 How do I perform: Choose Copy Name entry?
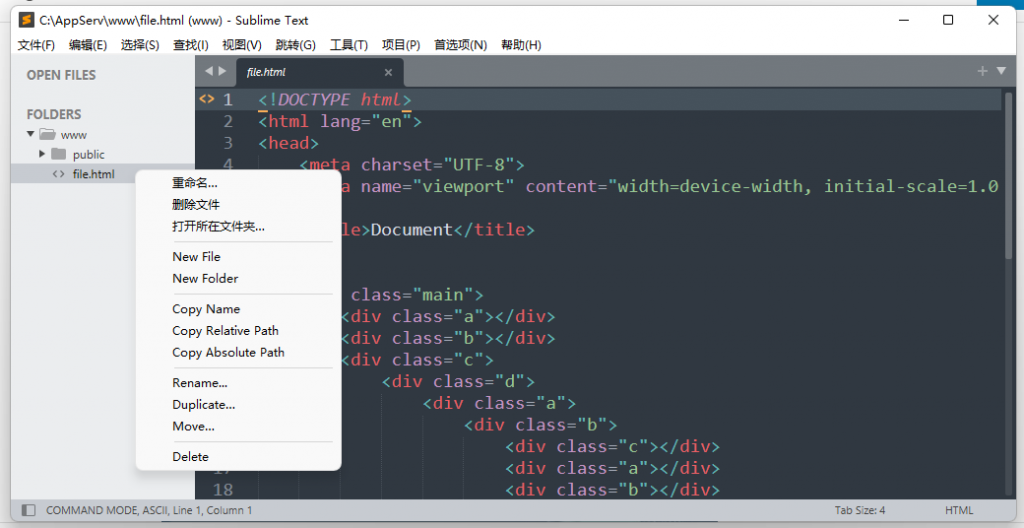[206, 309]
